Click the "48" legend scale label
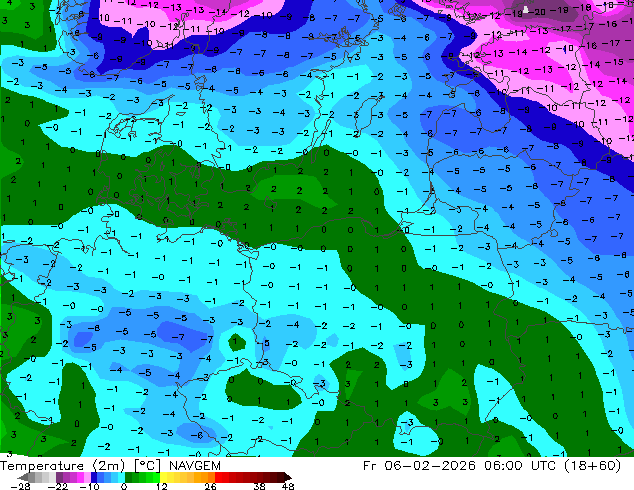 tap(288, 486)
